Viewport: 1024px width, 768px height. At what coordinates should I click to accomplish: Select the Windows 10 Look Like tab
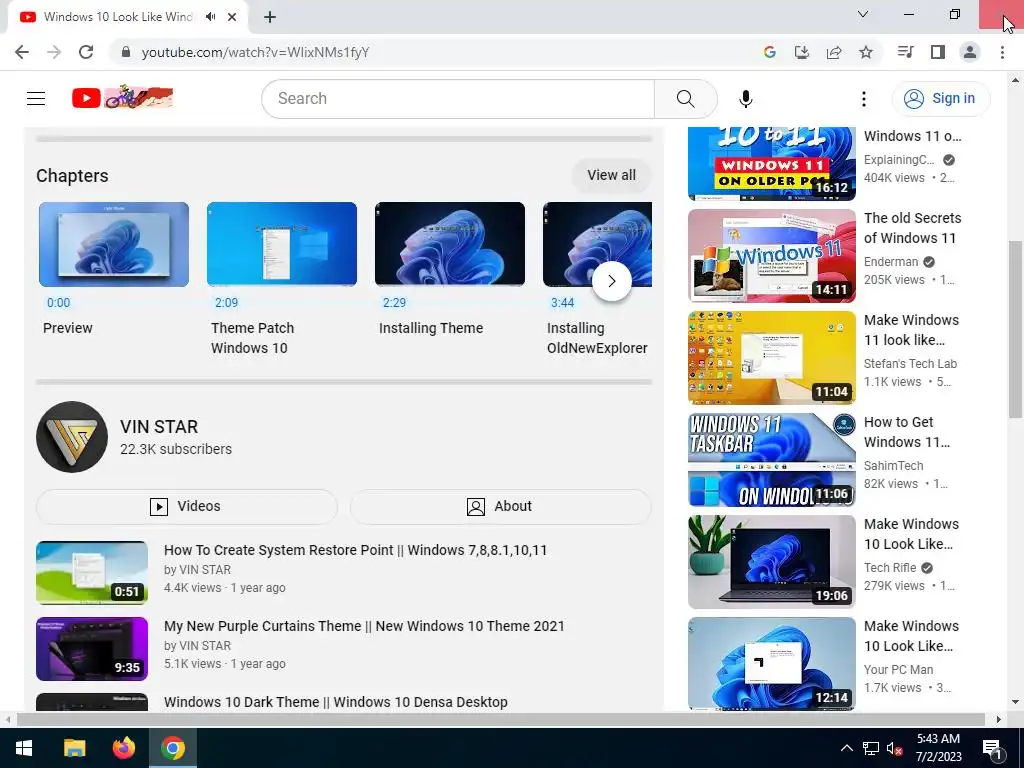pyautogui.click(x=118, y=17)
